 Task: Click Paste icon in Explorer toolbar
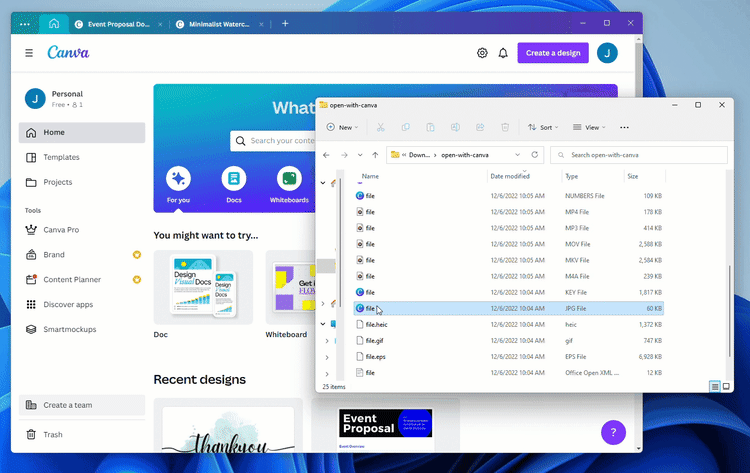click(430, 127)
